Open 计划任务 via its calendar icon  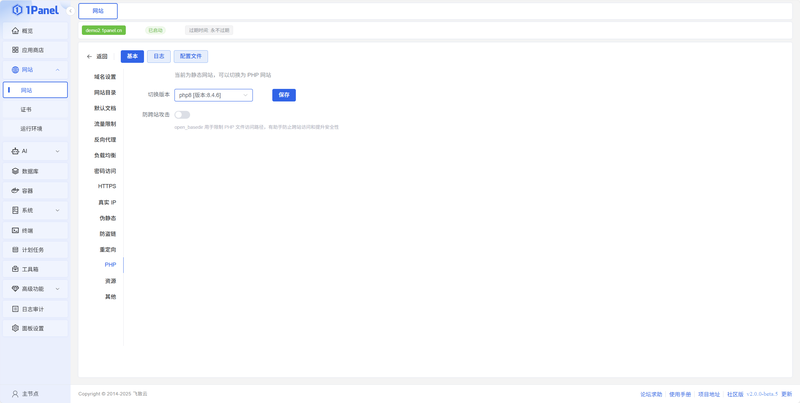tap(15, 249)
